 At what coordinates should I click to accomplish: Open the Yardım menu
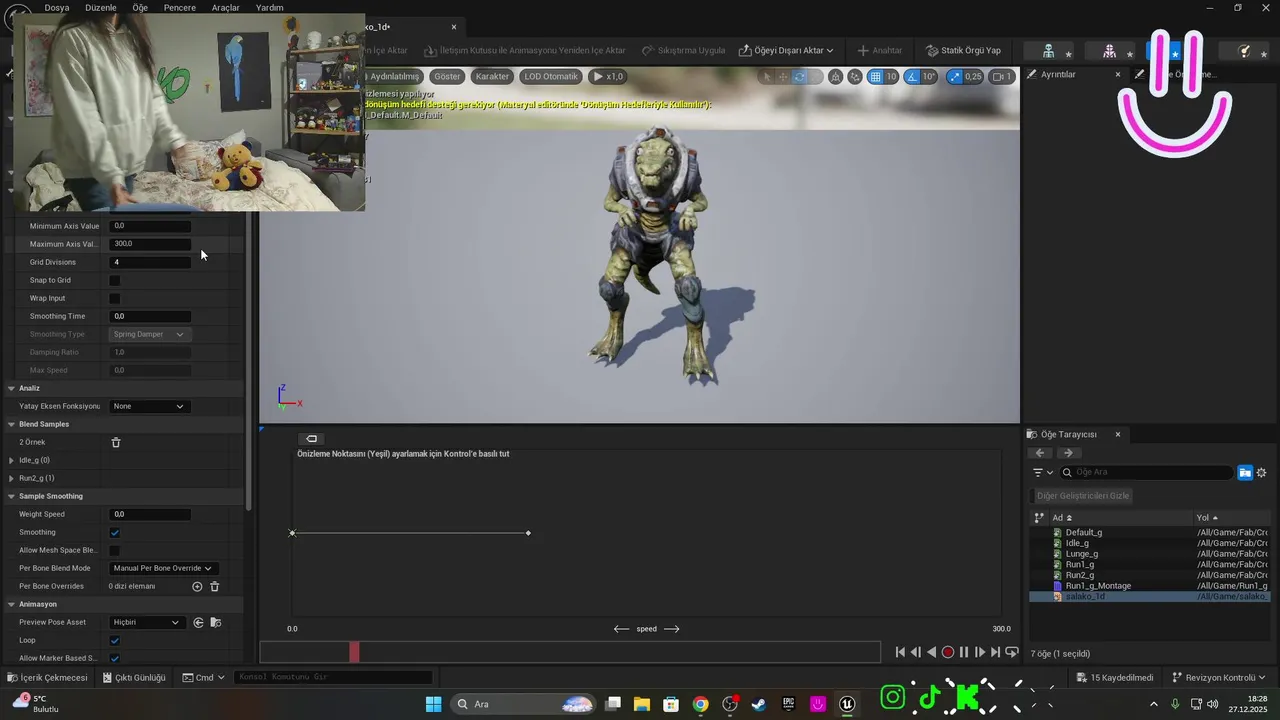click(x=270, y=7)
